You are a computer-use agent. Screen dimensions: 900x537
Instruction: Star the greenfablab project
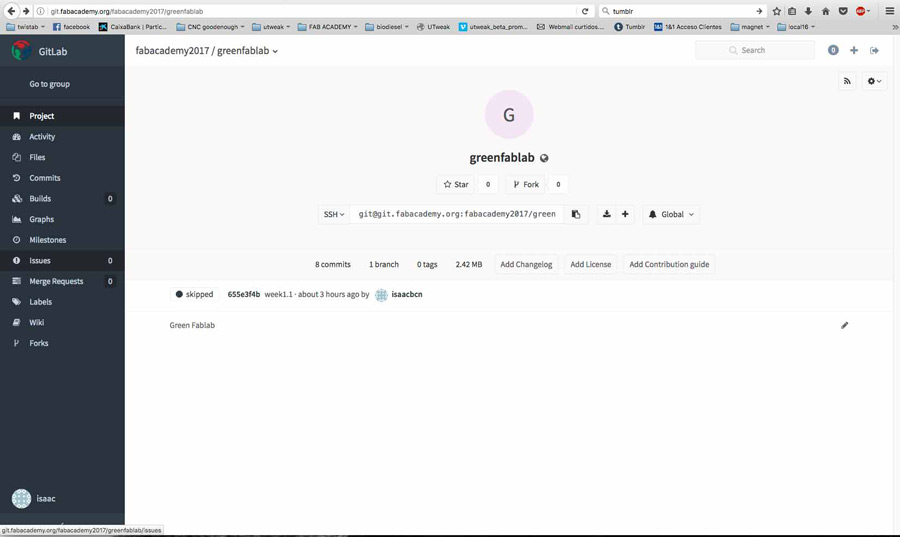pos(456,184)
